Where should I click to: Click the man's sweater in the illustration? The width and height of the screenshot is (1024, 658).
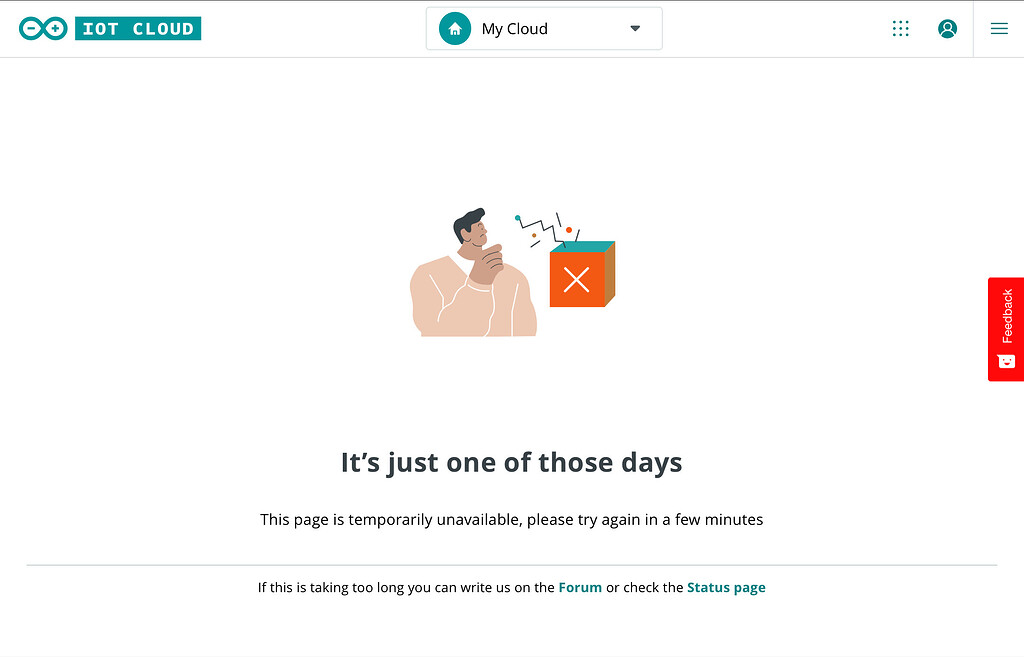(x=473, y=300)
